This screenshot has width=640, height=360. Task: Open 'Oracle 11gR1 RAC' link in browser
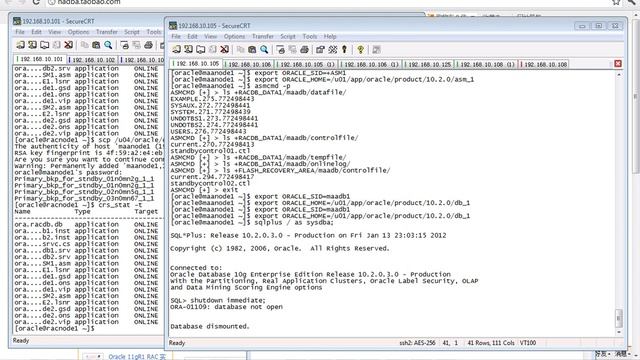click(137, 357)
